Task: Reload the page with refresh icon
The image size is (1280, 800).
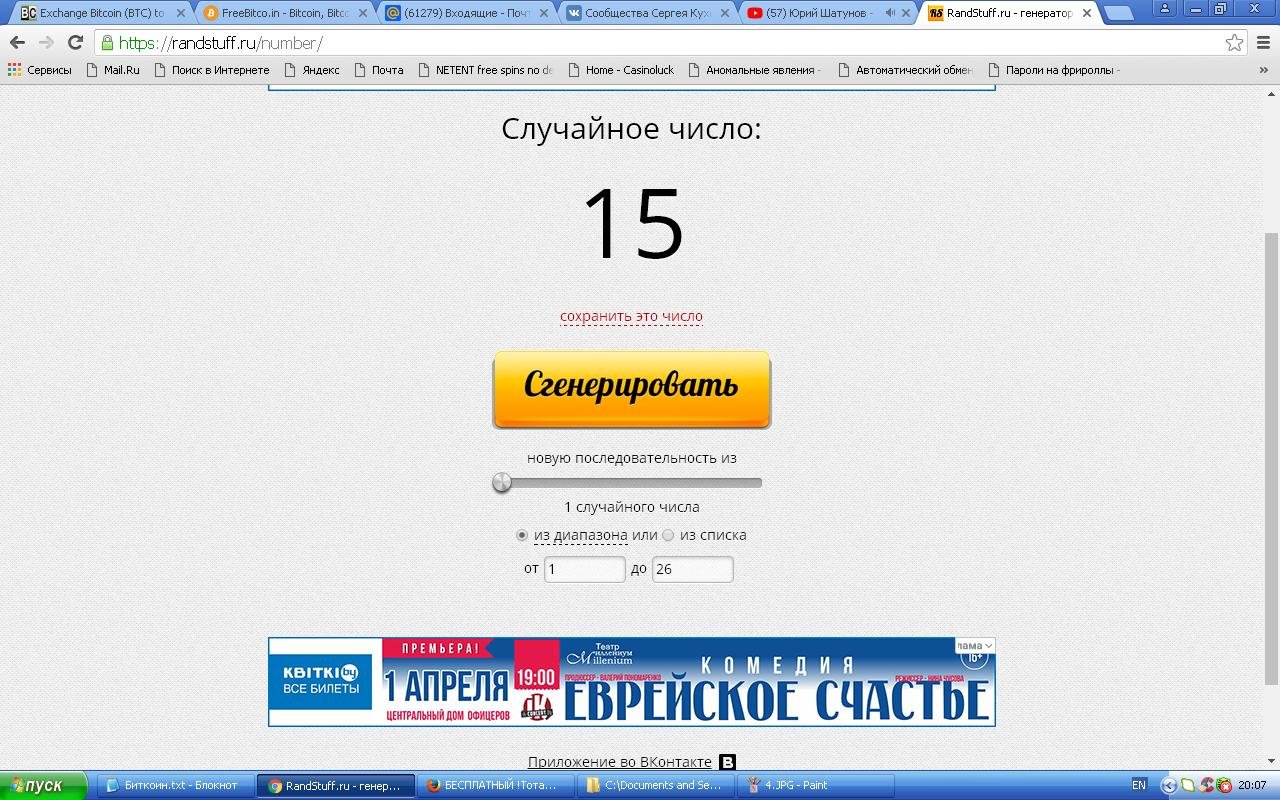Action: point(75,43)
